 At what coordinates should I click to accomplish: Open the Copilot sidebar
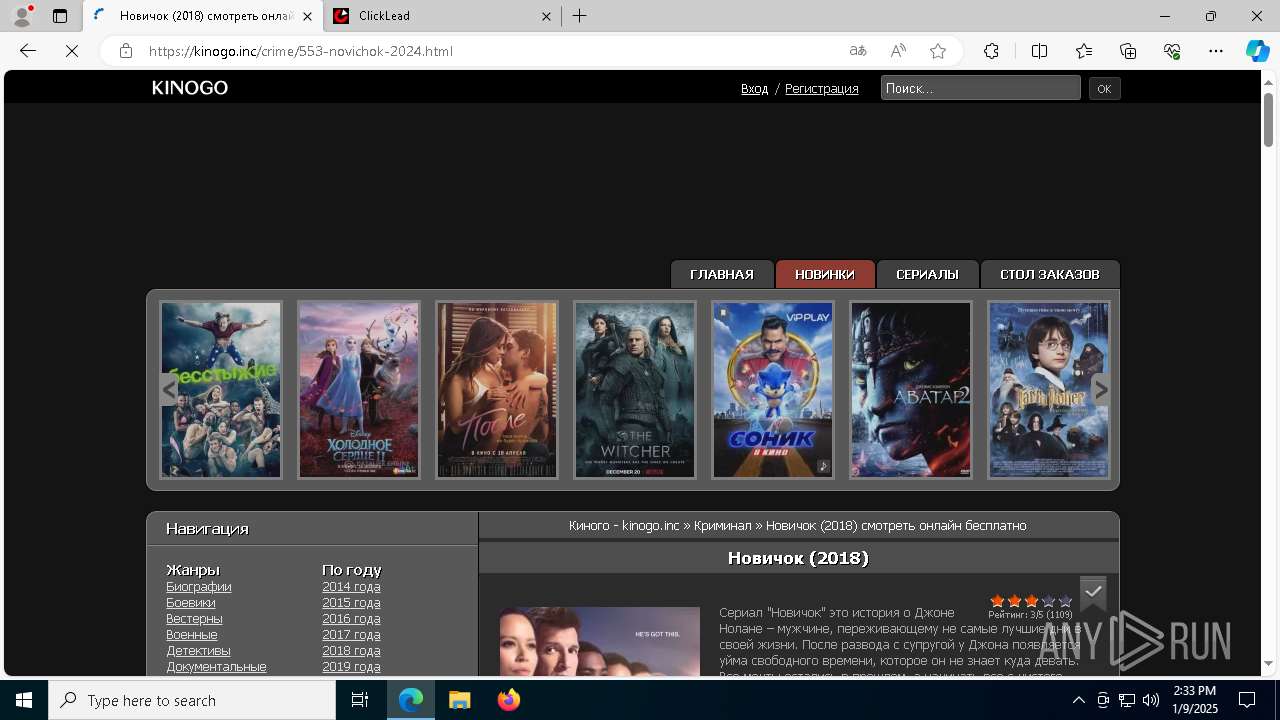1257,51
